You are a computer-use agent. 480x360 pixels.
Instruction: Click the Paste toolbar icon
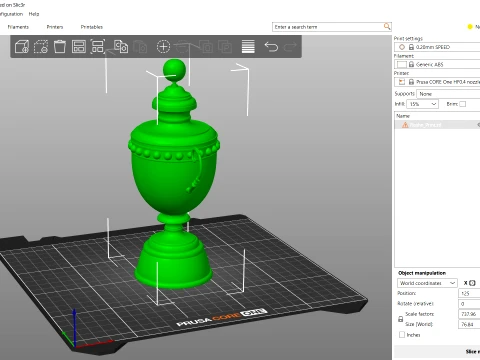point(140,47)
